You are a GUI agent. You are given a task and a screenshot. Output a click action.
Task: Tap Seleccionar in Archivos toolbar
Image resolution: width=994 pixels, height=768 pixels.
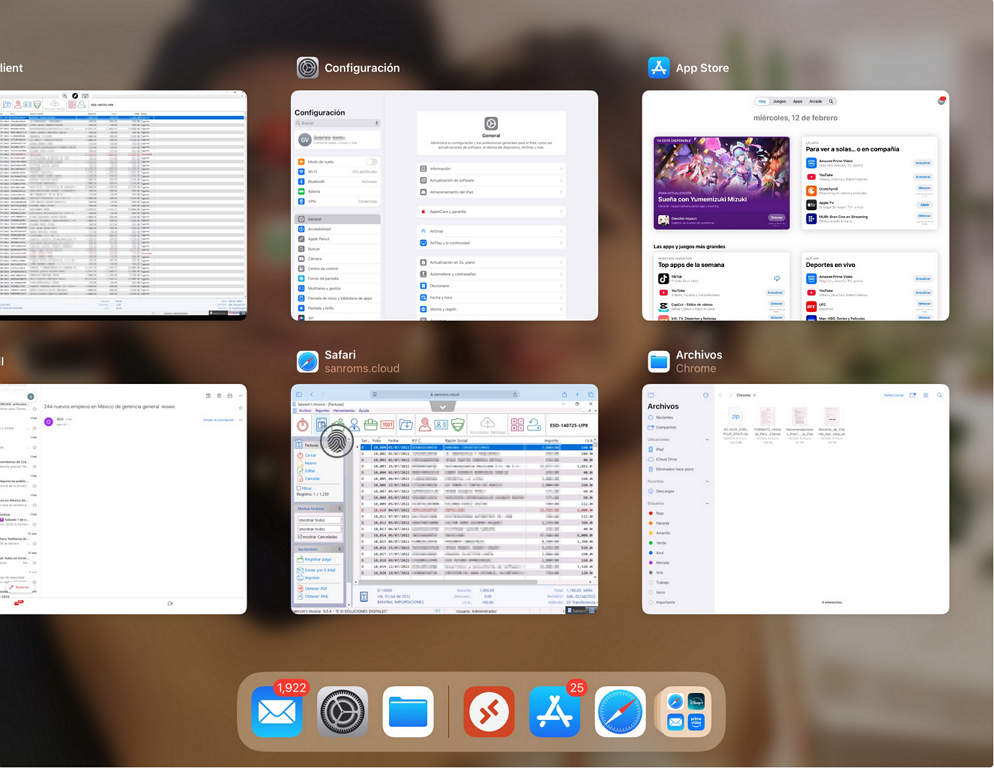tap(894, 395)
